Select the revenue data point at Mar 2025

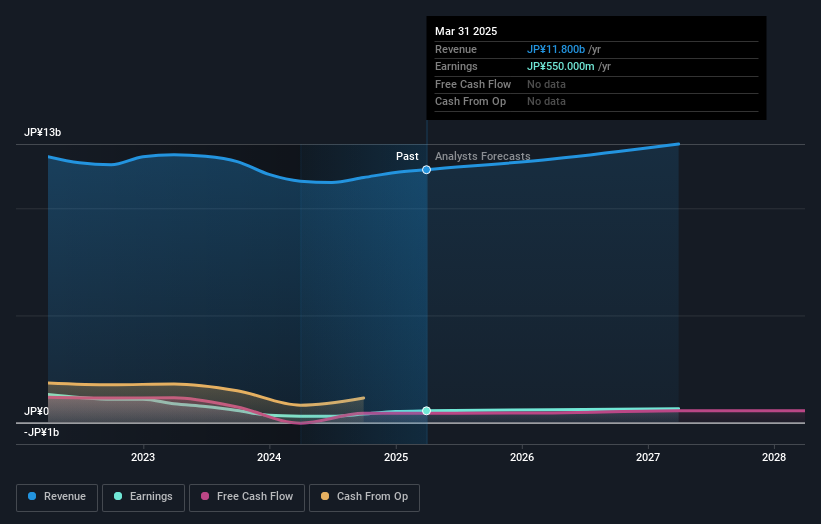(426, 170)
